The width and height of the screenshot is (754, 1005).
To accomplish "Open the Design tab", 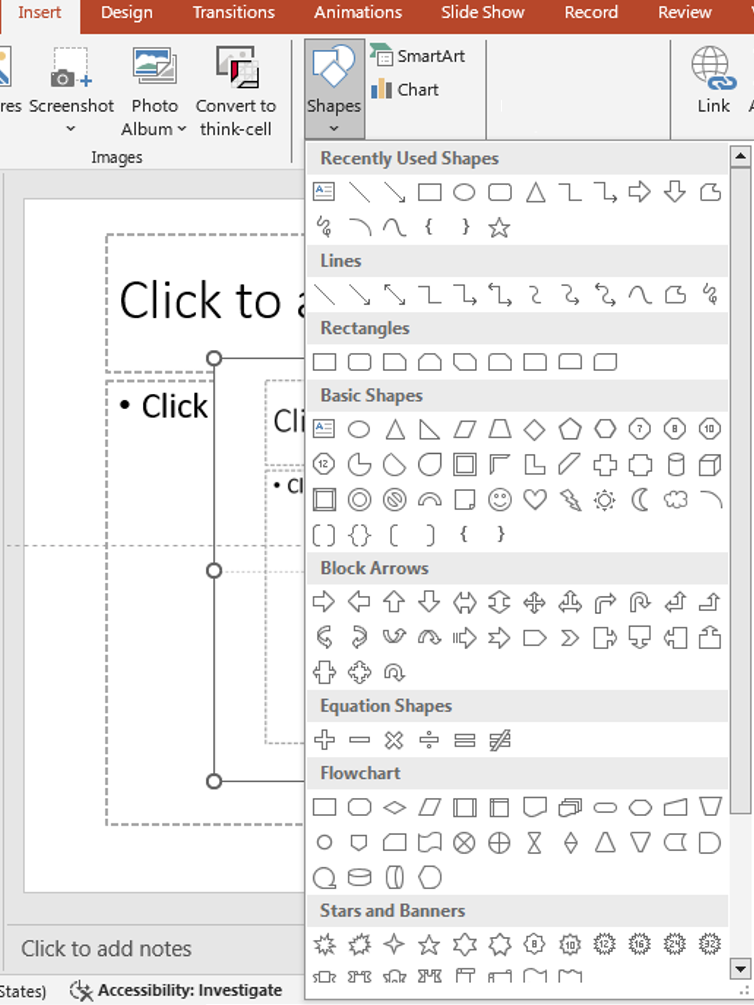I will [x=127, y=12].
